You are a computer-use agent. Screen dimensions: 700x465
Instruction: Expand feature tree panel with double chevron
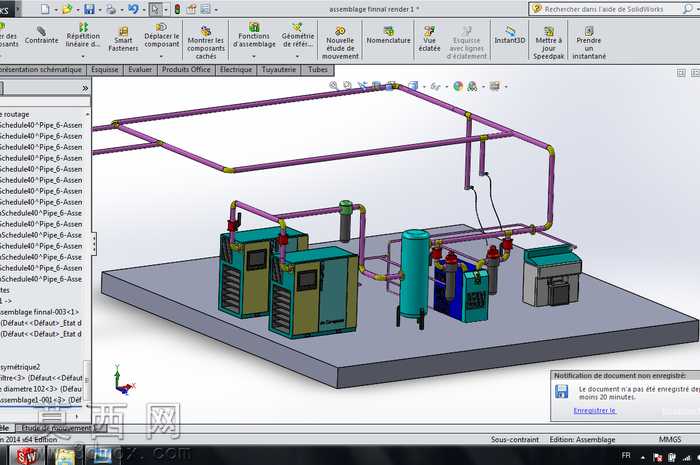click(x=85, y=88)
